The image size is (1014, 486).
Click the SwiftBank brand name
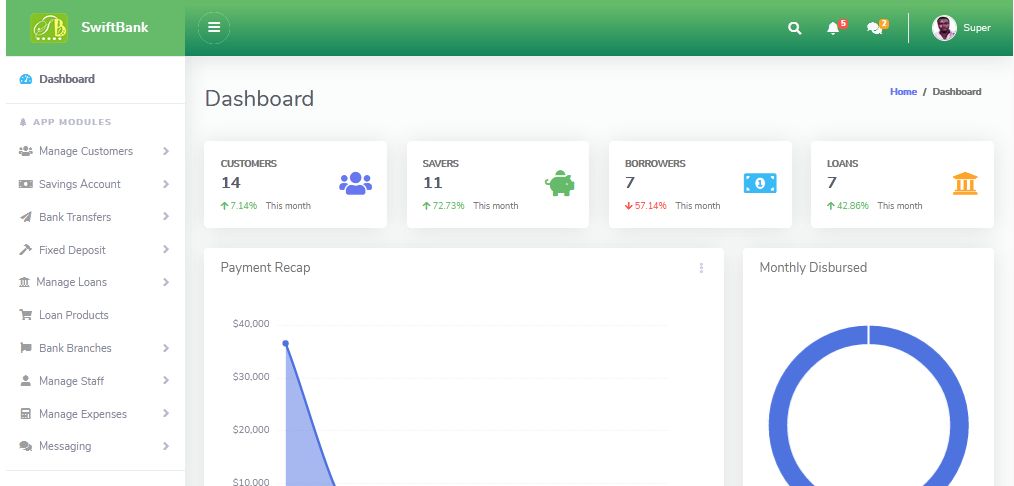click(114, 27)
